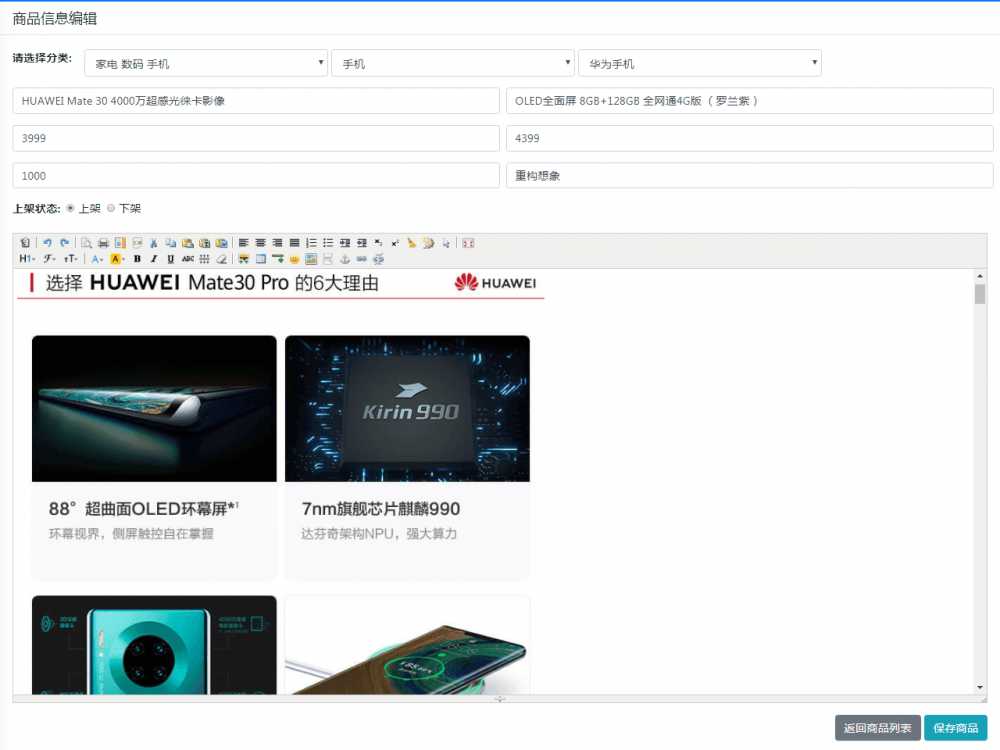Apply underline formatting
Screen dimensions: 1000x750
[169, 258]
